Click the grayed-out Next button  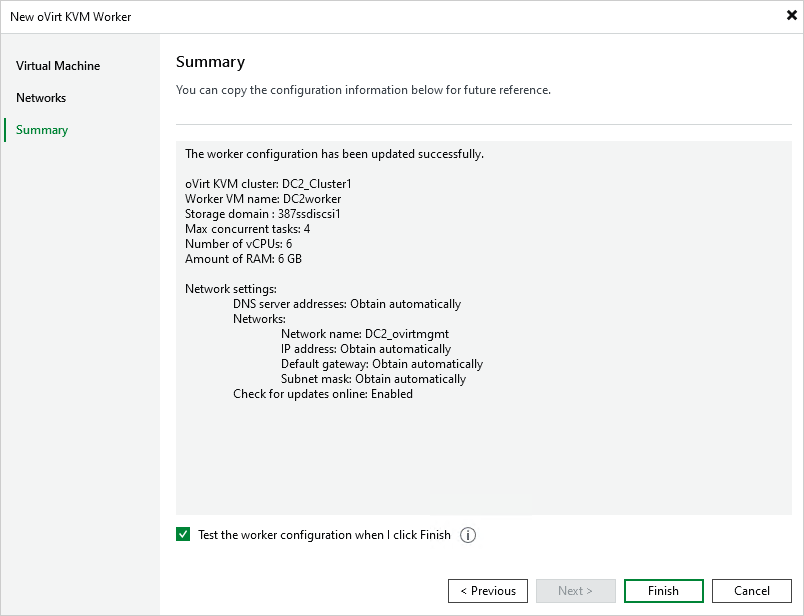[x=575, y=590]
